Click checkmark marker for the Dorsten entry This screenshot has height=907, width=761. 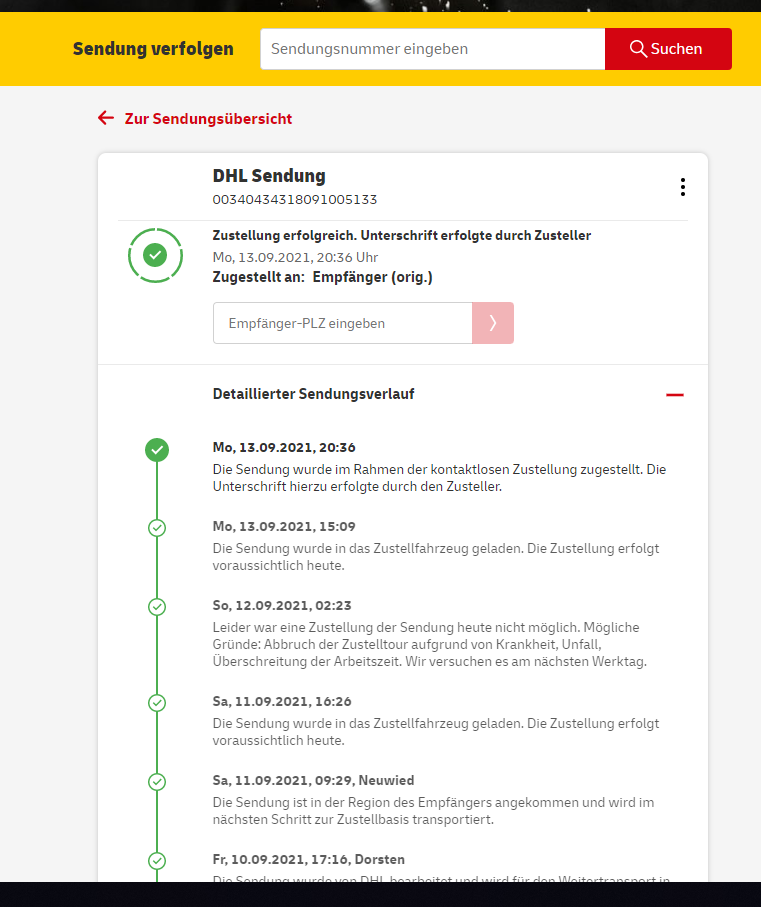click(x=156, y=860)
